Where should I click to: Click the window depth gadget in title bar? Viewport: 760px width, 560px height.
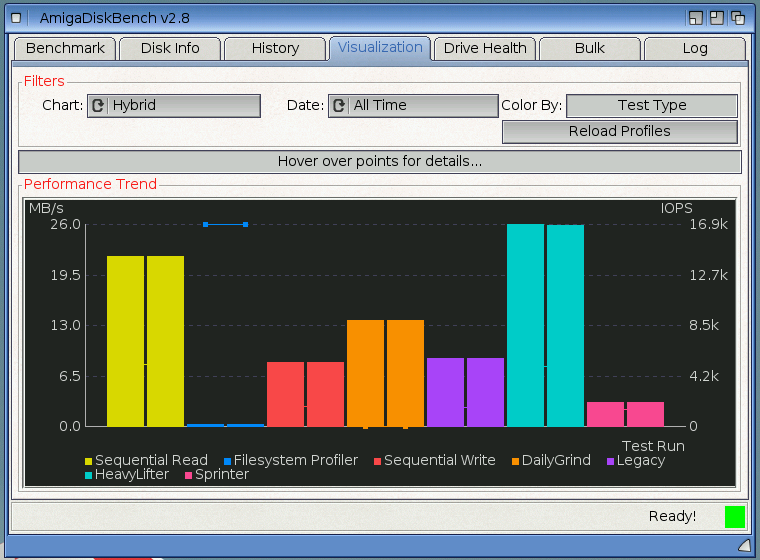[x=738, y=18]
